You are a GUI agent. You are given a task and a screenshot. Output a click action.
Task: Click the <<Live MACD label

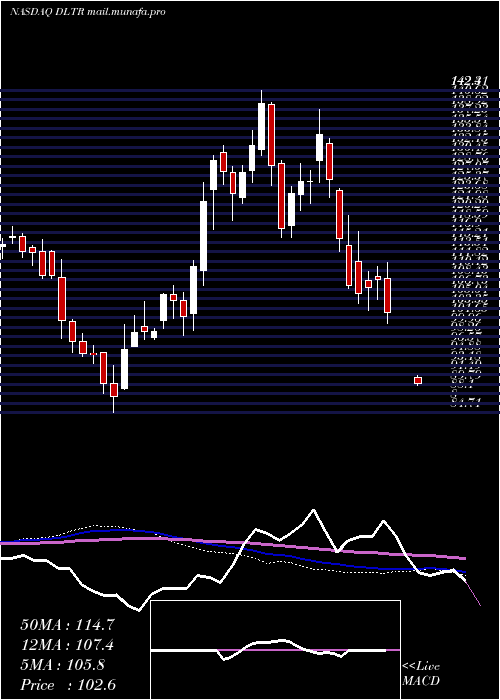[421, 674]
